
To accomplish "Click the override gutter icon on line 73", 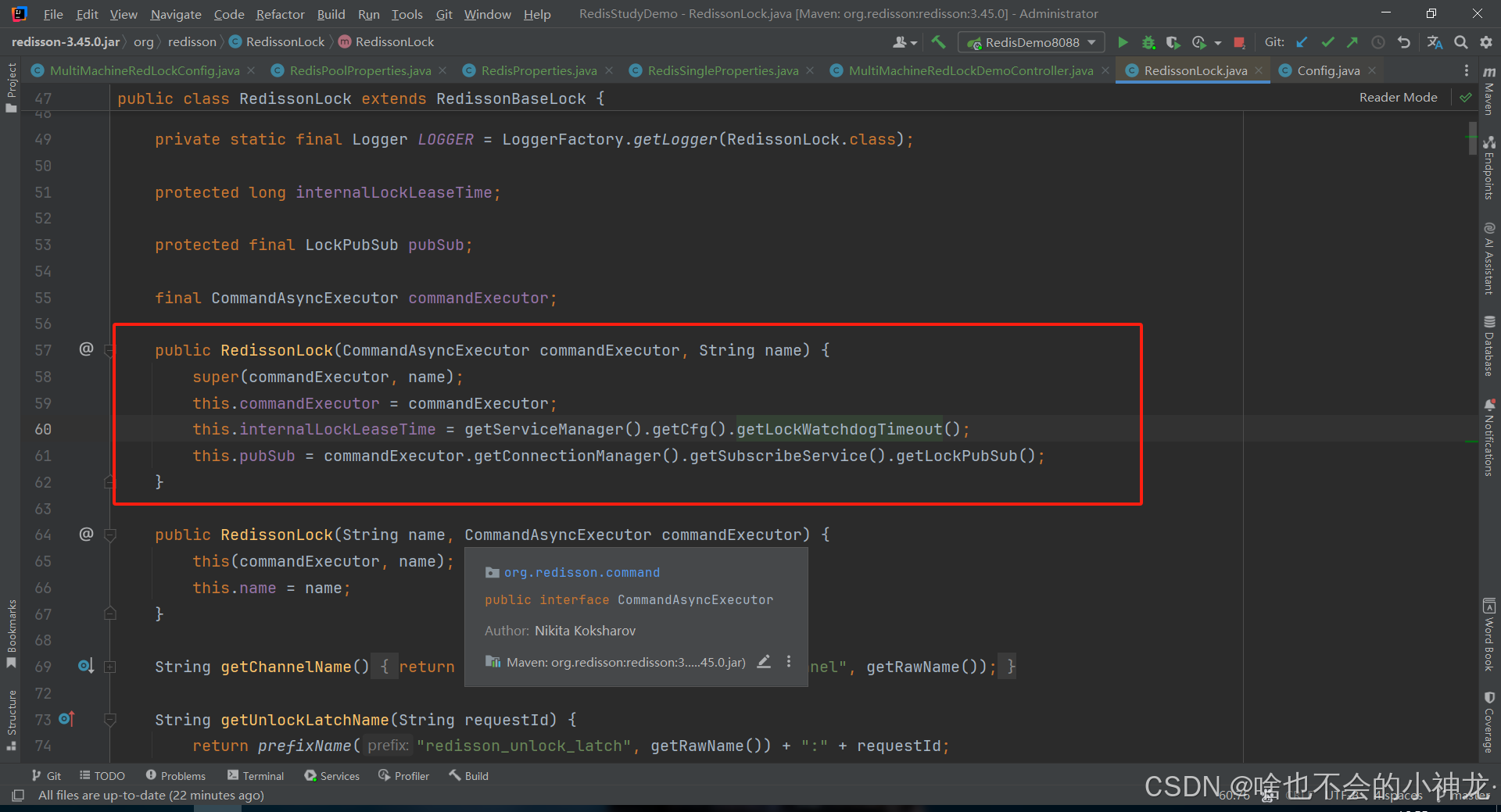I will click(x=66, y=719).
